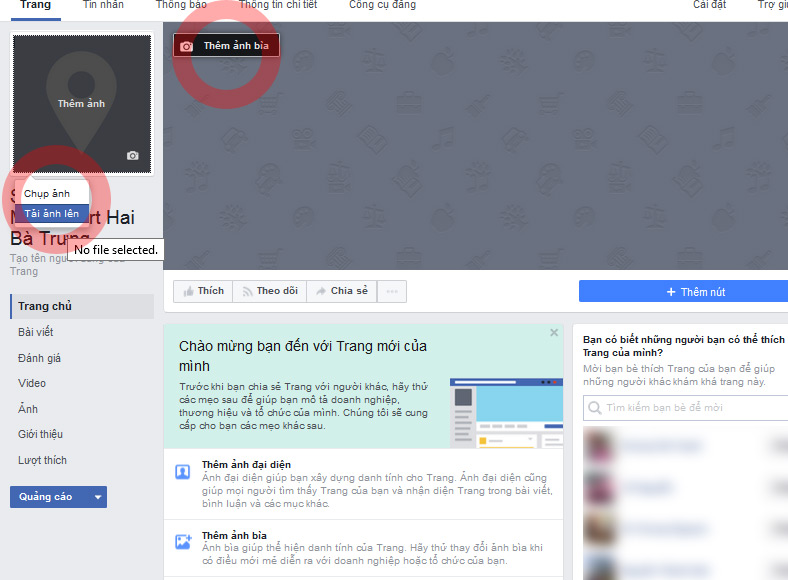Close the welcome panel with X
788x580 pixels.
click(x=554, y=332)
